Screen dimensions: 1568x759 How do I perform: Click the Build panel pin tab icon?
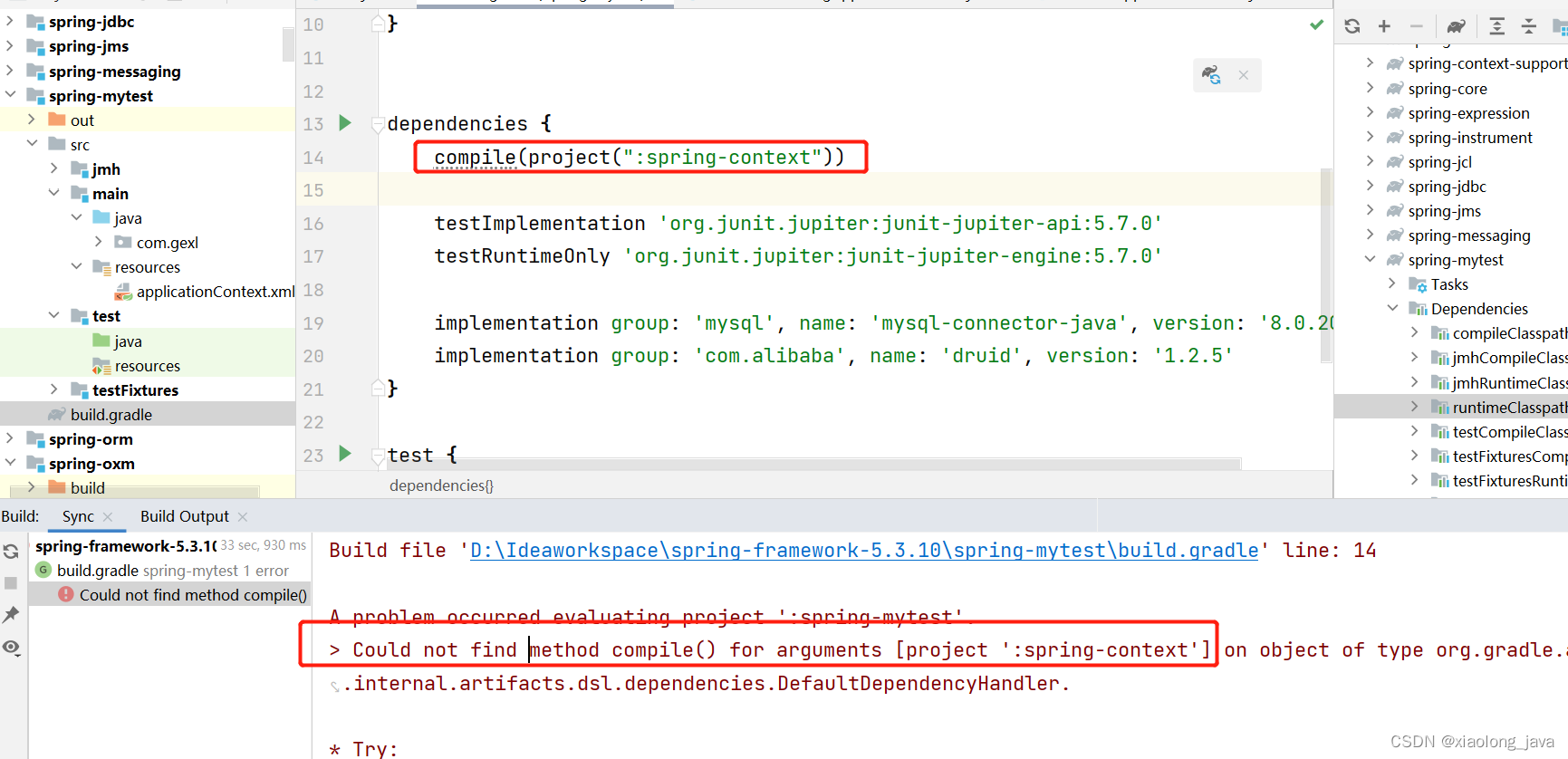point(11,615)
